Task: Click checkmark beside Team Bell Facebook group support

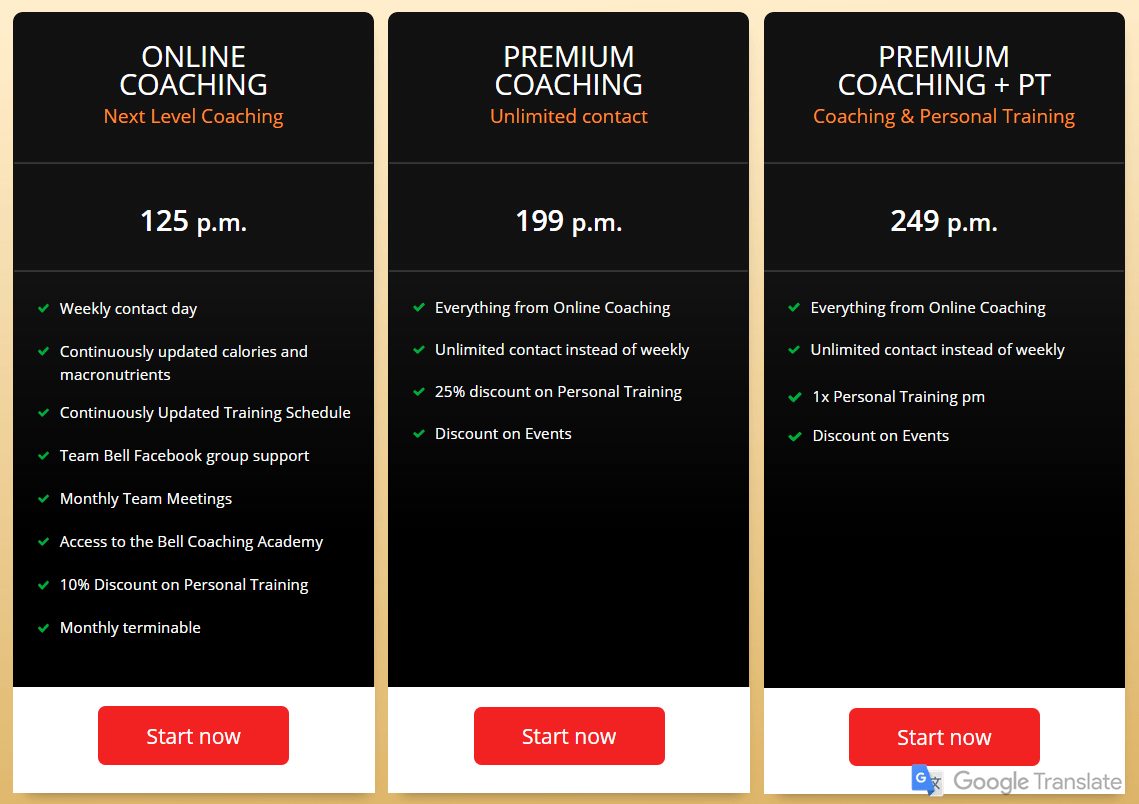Action: coord(43,455)
